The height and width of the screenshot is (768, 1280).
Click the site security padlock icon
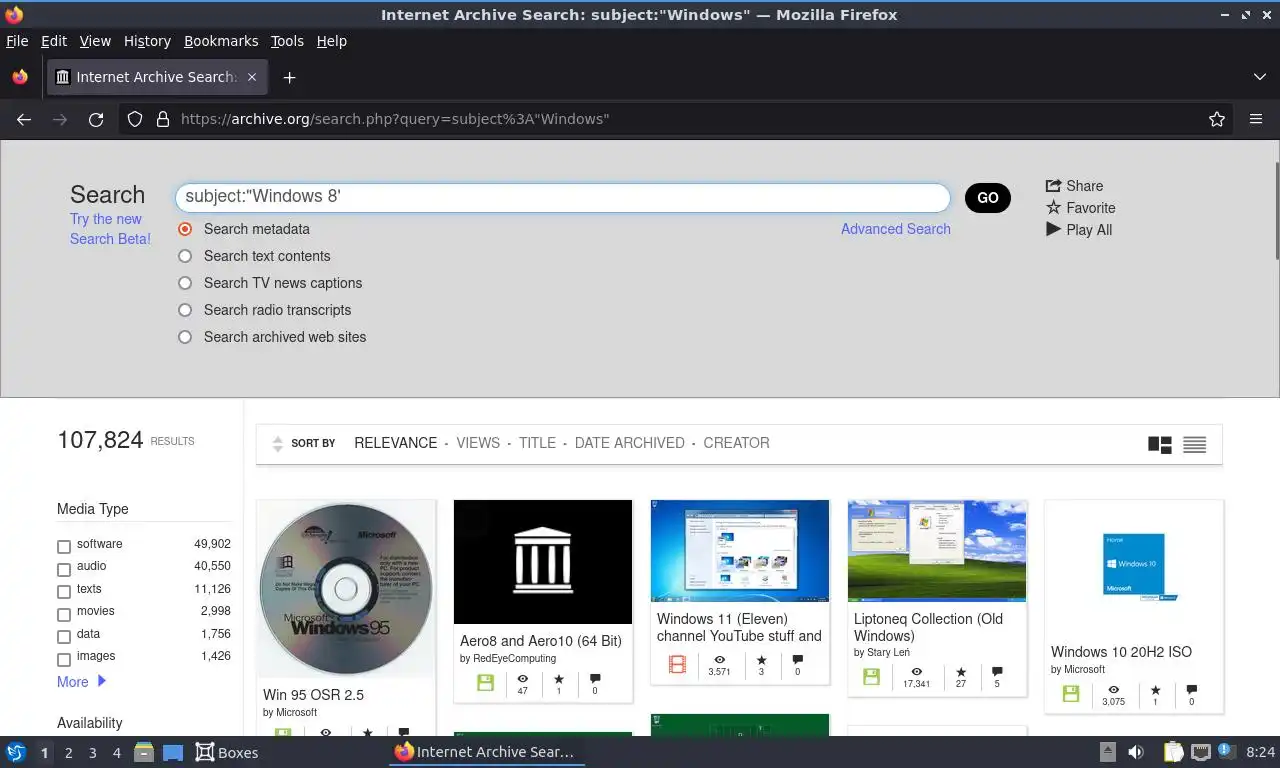point(163,119)
